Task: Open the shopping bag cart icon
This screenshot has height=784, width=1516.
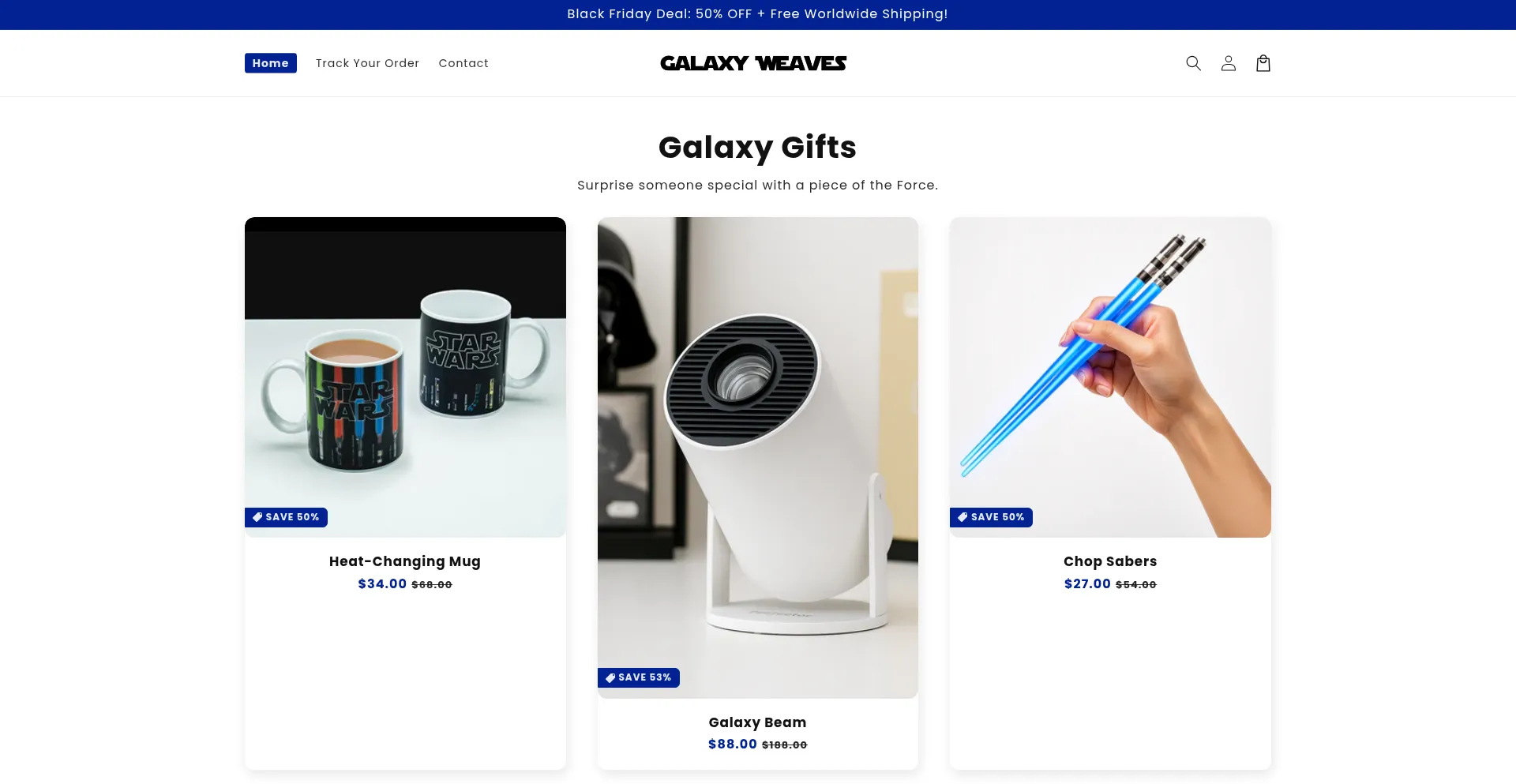Action: click(x=1263, y=63)
